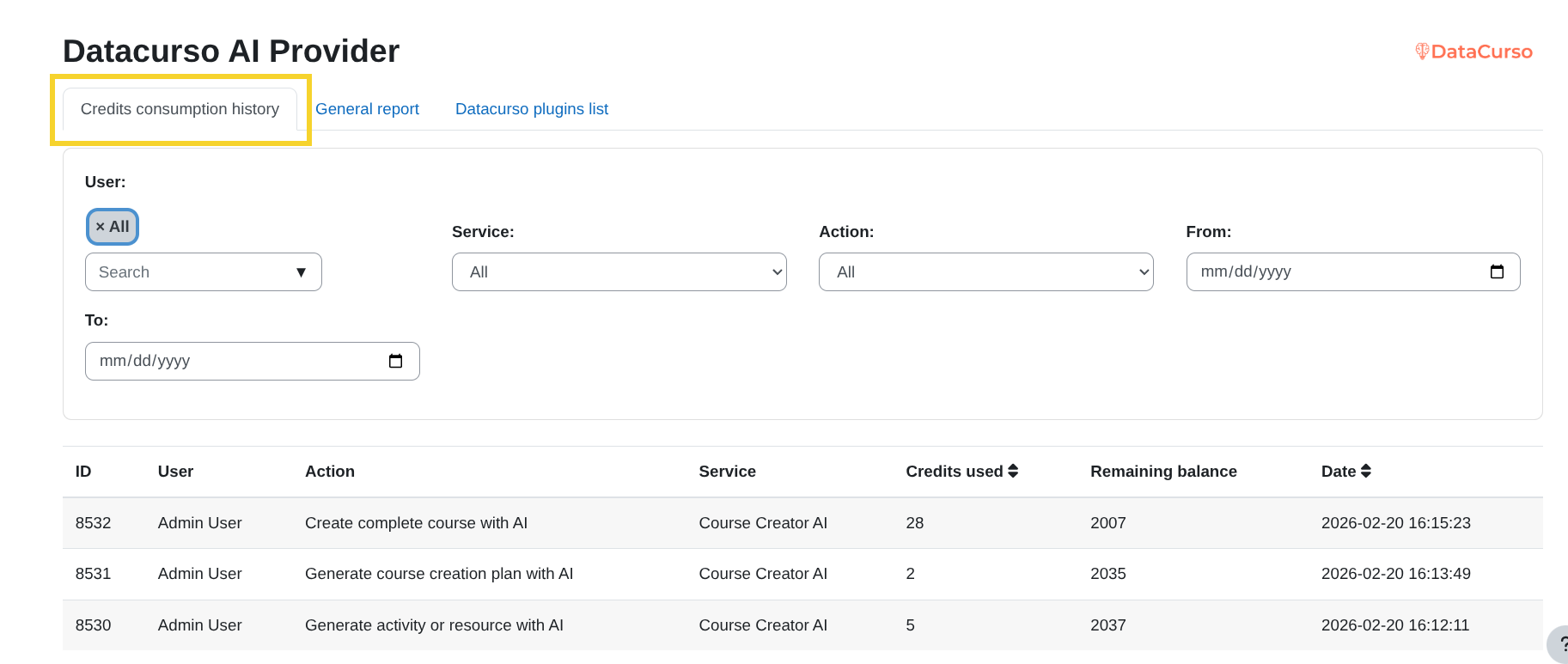Select the Credits consumption history tab
Viewport: 1568px width, 664px height.
(180, 109)
